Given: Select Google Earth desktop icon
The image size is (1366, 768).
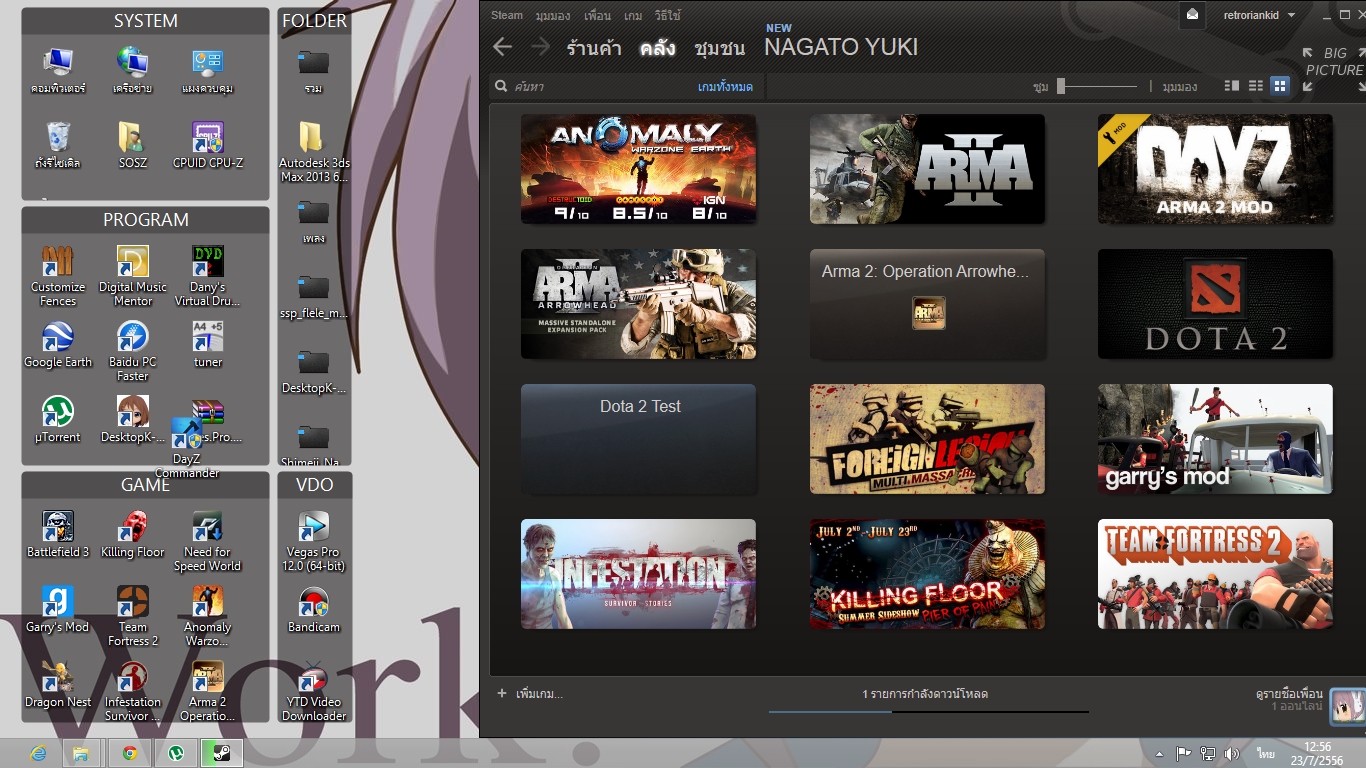Looking at the screenshot, I should tap(58, 345).
